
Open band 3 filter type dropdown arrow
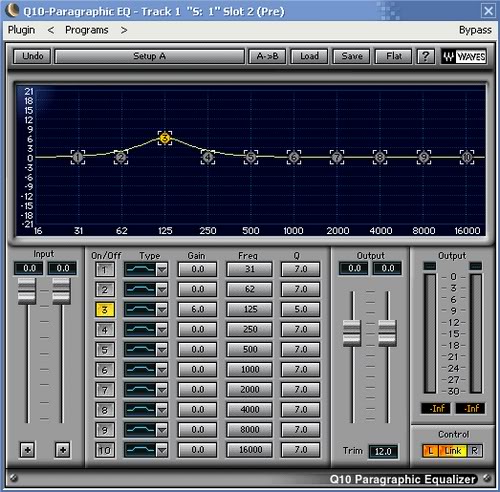coord(162,310)
